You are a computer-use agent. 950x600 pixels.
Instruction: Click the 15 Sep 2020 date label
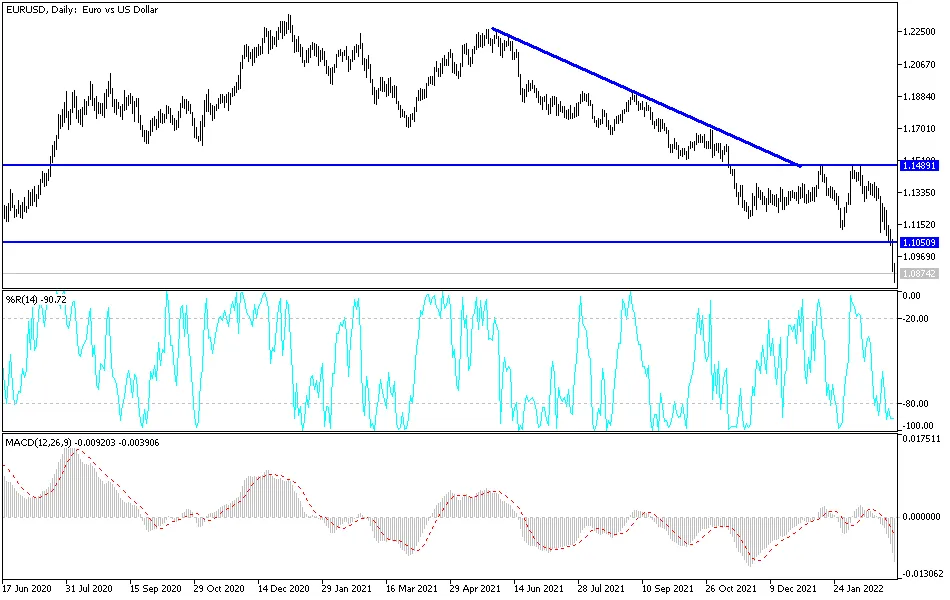coord(156,588)
